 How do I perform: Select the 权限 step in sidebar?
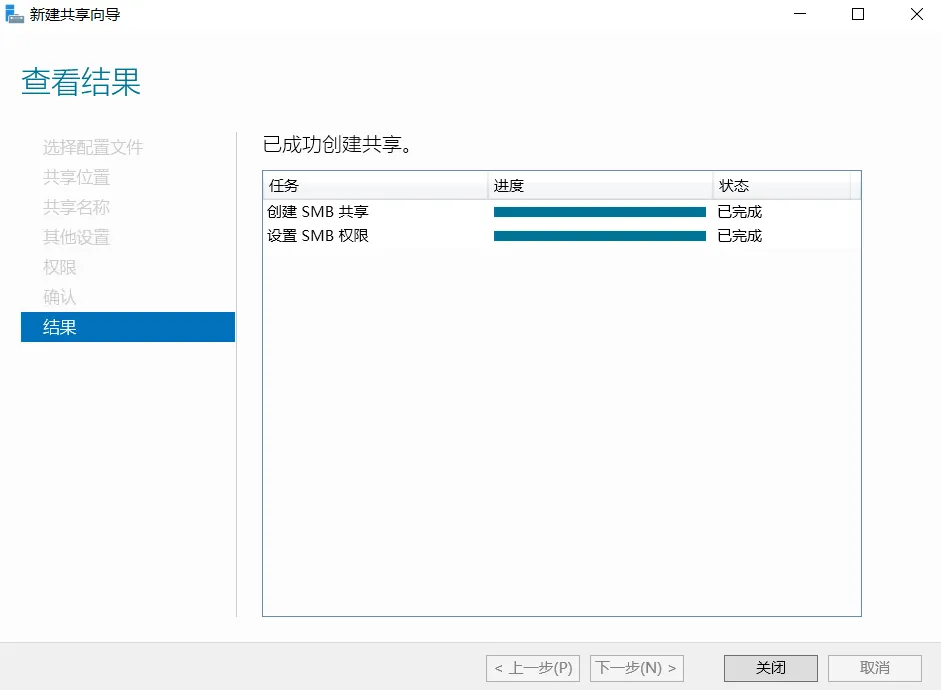click(x=60, y=268)
